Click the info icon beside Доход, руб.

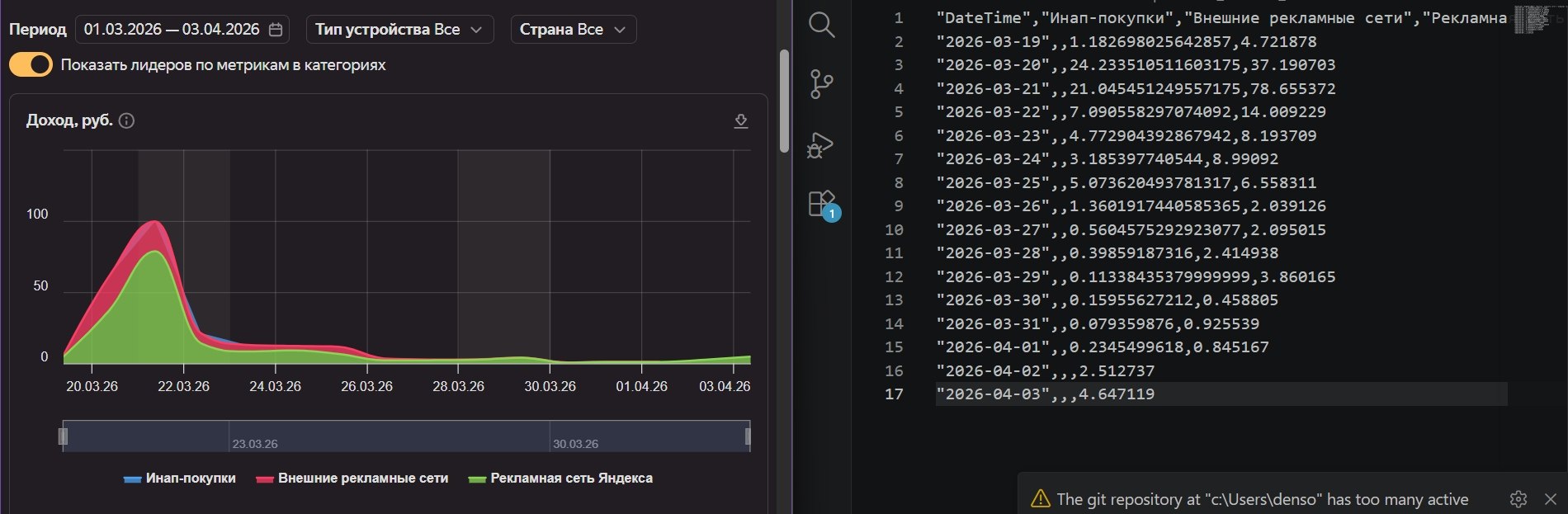(126, 120)
